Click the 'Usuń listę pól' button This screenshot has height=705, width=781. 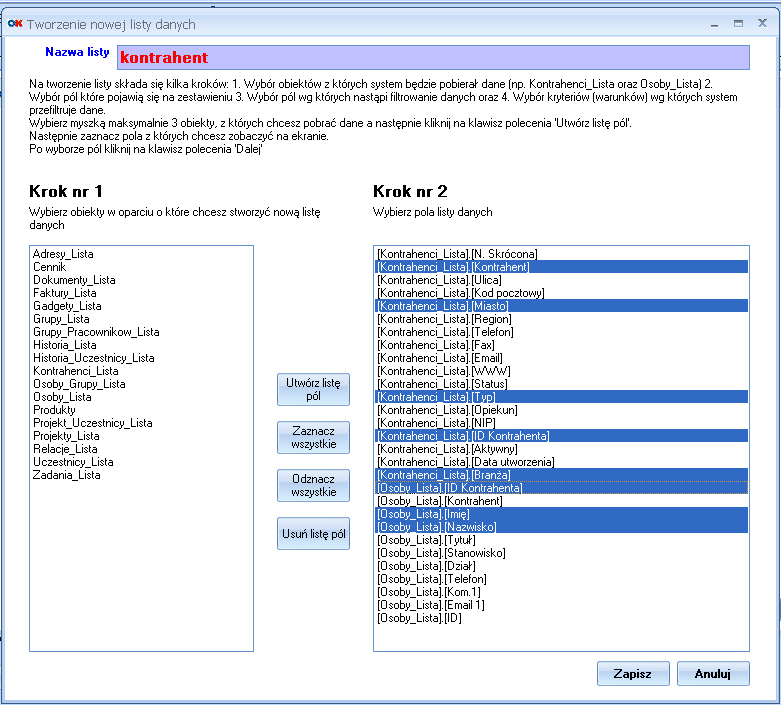pyautogui.click(x=313, y=534)
